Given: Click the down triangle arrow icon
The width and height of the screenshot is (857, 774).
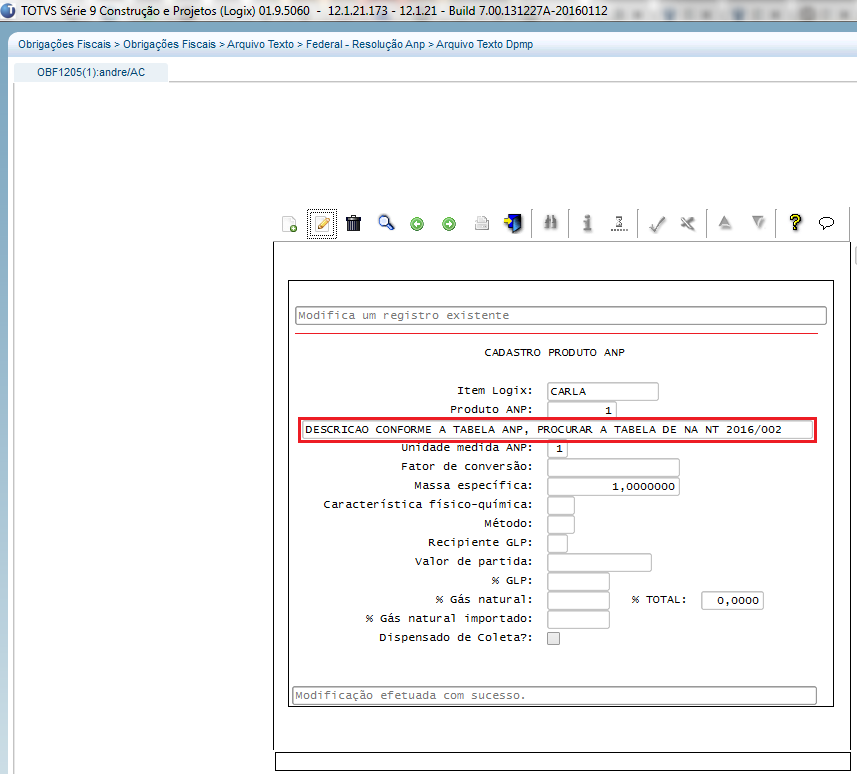Looking at the screenshot, I should pos(758,222).
